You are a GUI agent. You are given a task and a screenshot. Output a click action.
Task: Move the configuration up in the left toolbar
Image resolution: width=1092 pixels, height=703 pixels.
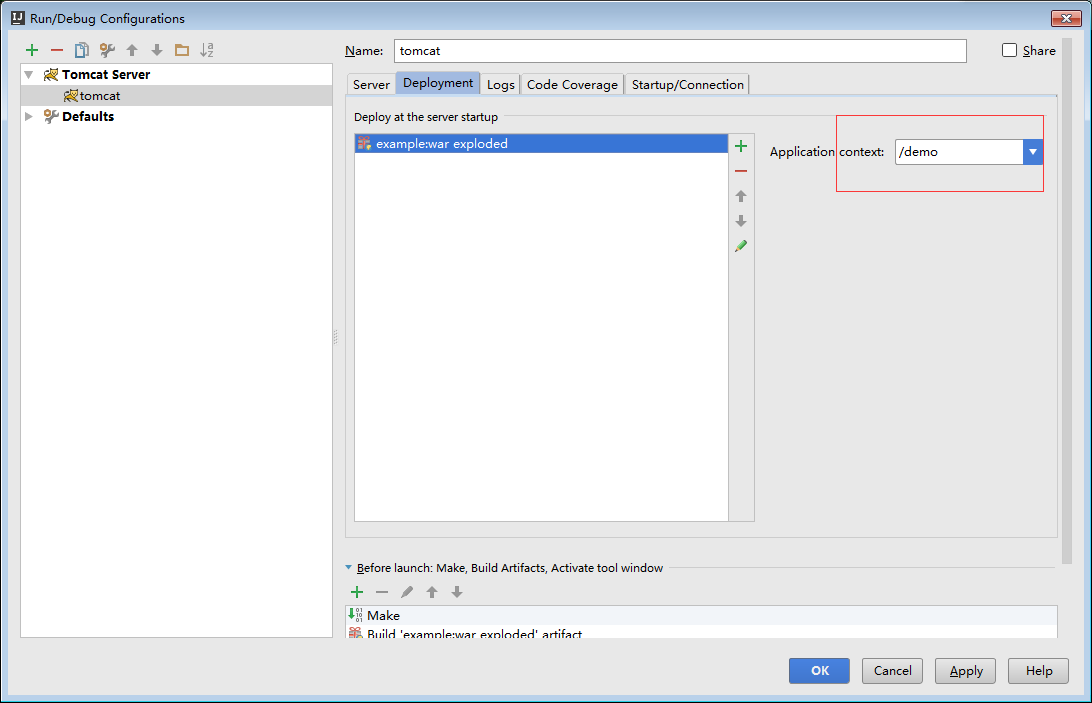pos(132,50)
